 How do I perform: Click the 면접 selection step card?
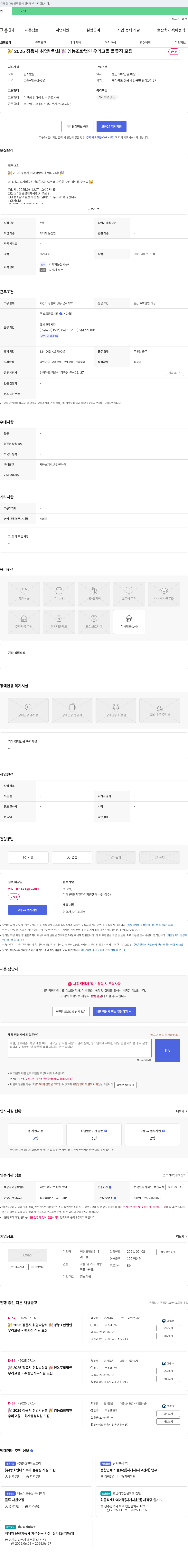pos(72,857)
